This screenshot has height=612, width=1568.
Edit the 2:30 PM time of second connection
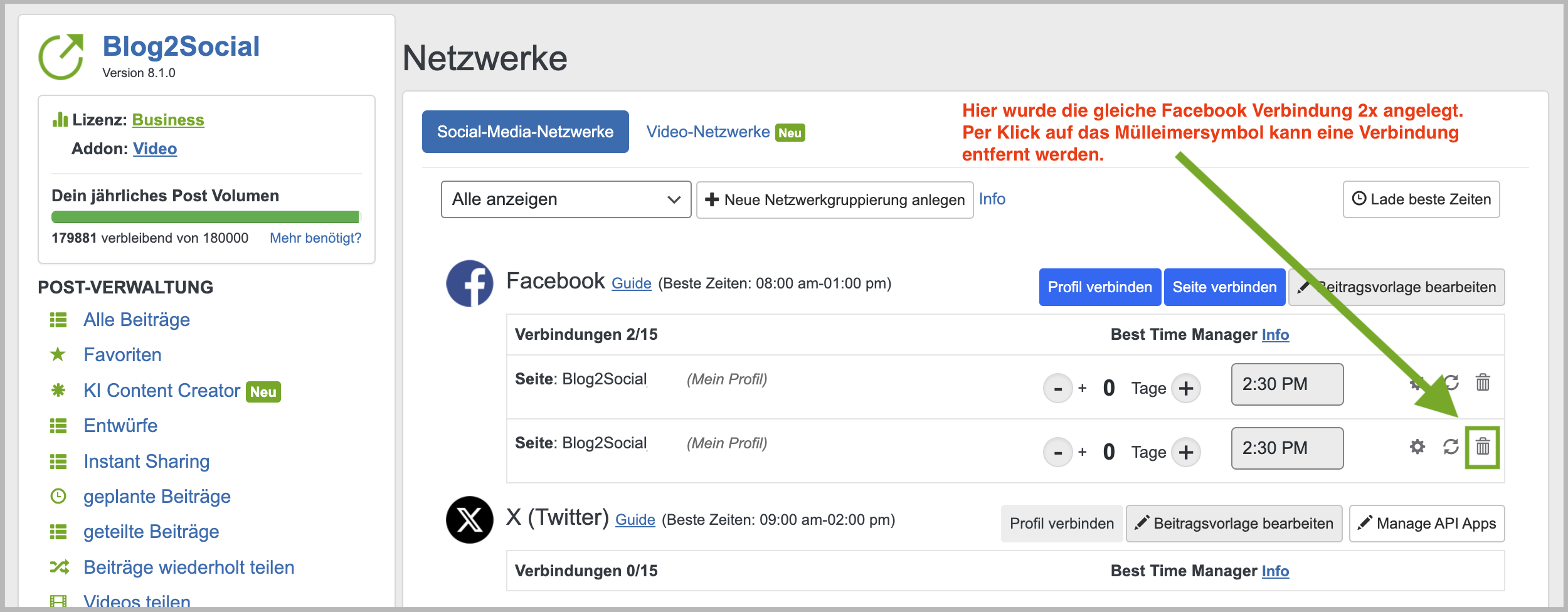click(1287, 448)
